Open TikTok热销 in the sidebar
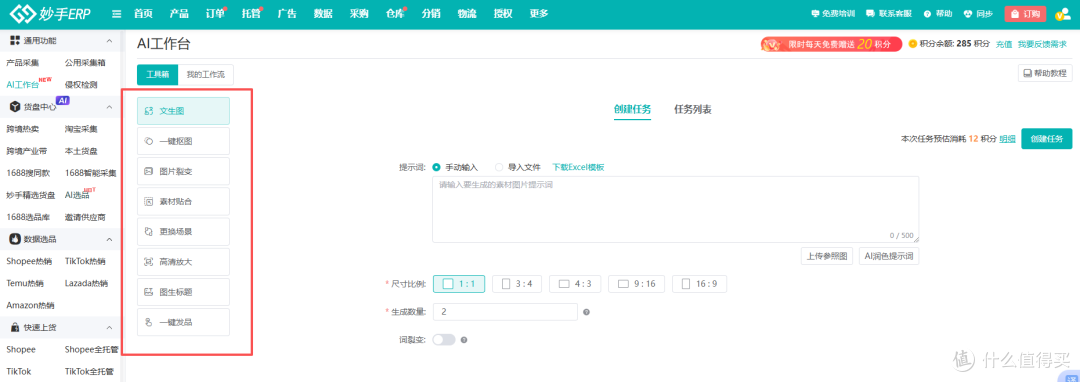 [85, 261]
